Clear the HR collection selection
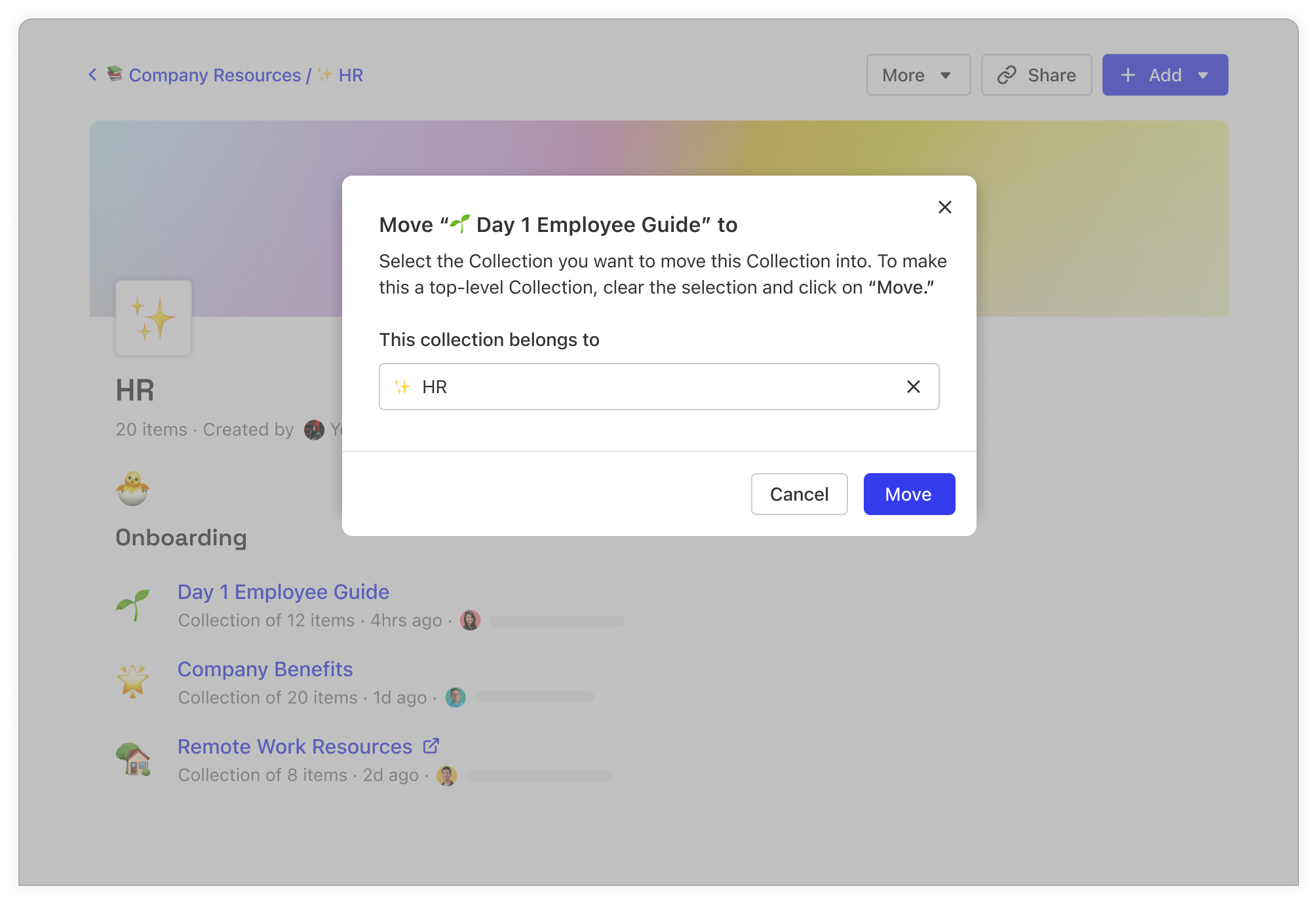The image size is (1316, 903). (913, 387)
